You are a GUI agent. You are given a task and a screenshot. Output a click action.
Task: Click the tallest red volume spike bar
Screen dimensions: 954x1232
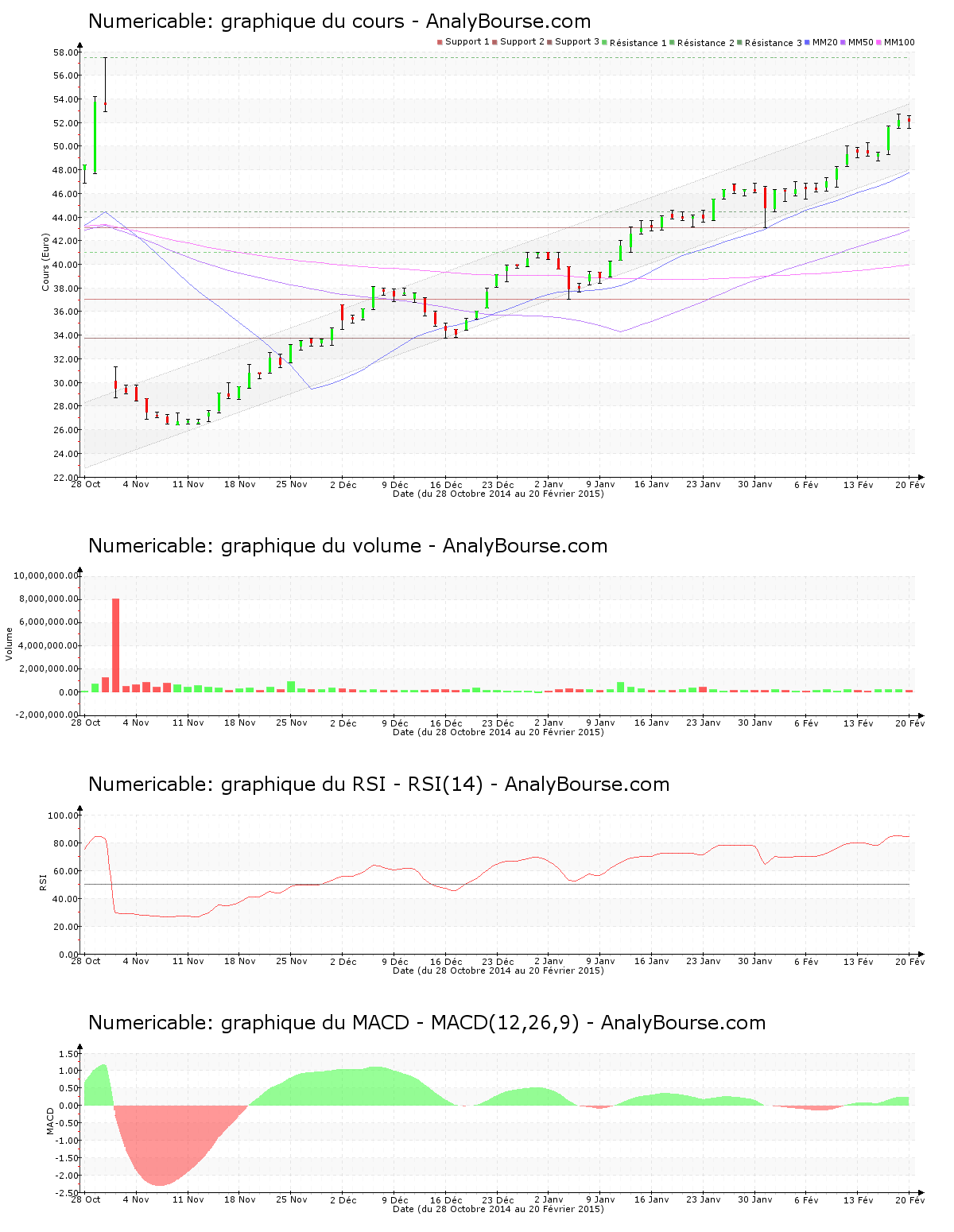pos(115,645)
